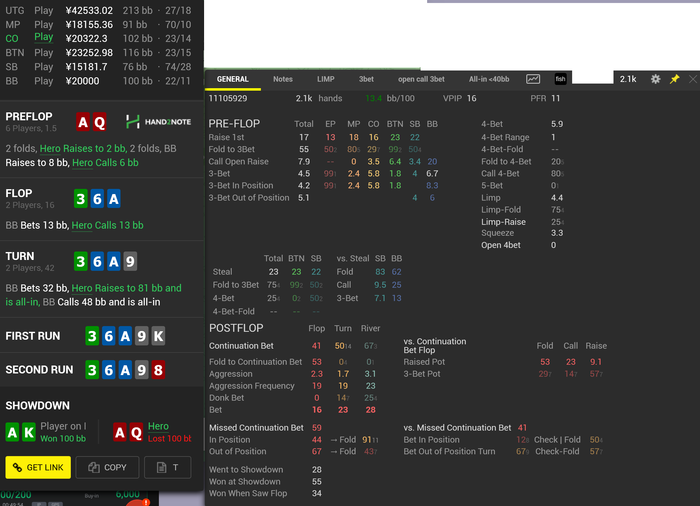This screenshot has width=700, height=506.
Task: Open the All-in <40bb tab
Action: tap(489, 79)
